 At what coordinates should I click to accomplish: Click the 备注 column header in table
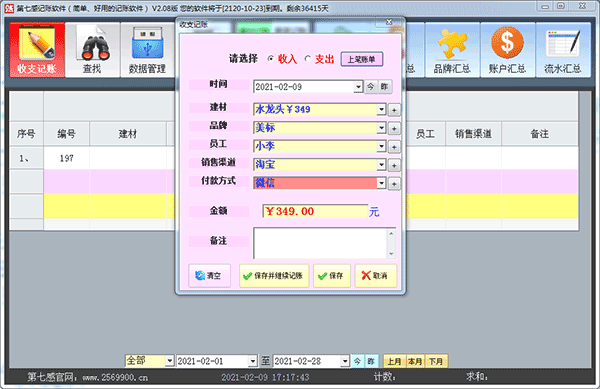(x=540, y=134)
